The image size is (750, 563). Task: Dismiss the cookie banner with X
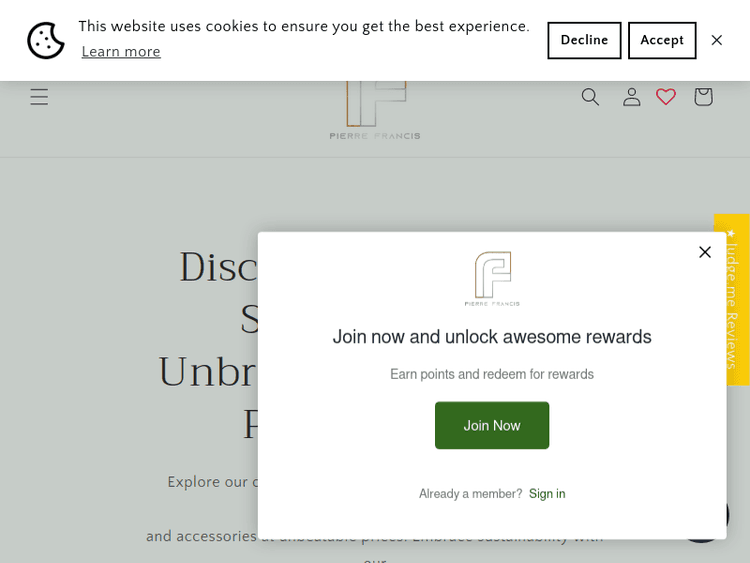tap(716, 41)
